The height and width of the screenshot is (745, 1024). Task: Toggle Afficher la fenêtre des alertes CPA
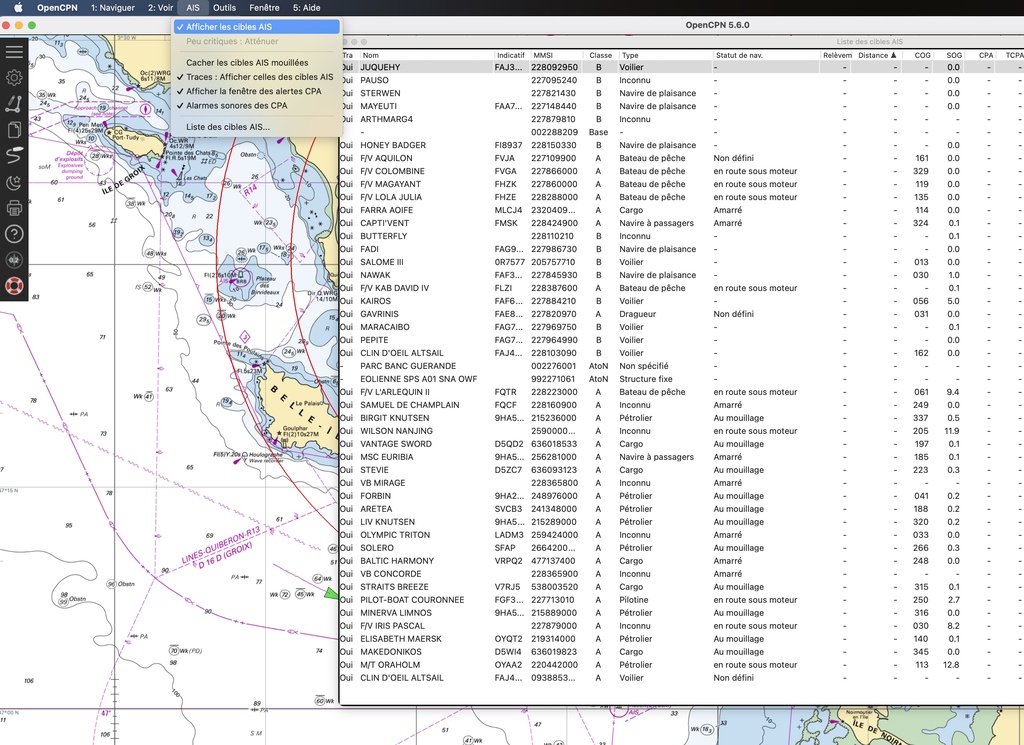point(256,91)
